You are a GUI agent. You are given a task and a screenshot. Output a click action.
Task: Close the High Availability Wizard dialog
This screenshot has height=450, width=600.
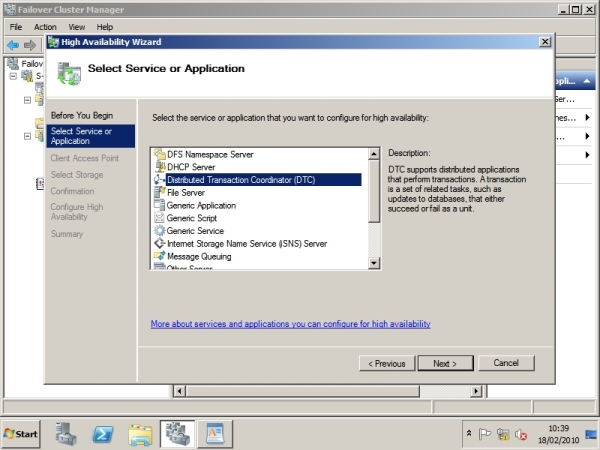545,42
